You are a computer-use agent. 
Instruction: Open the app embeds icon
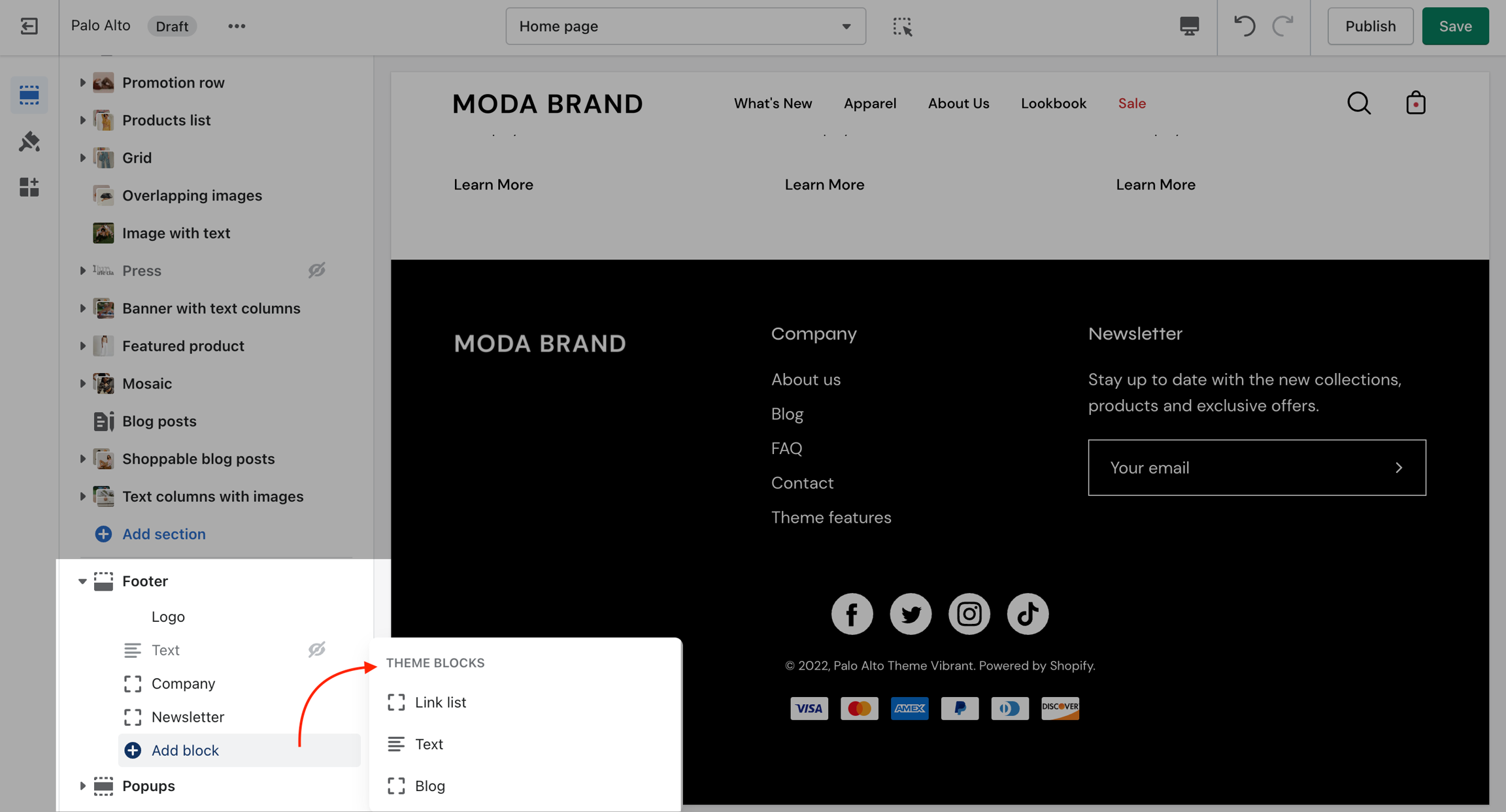29,187
